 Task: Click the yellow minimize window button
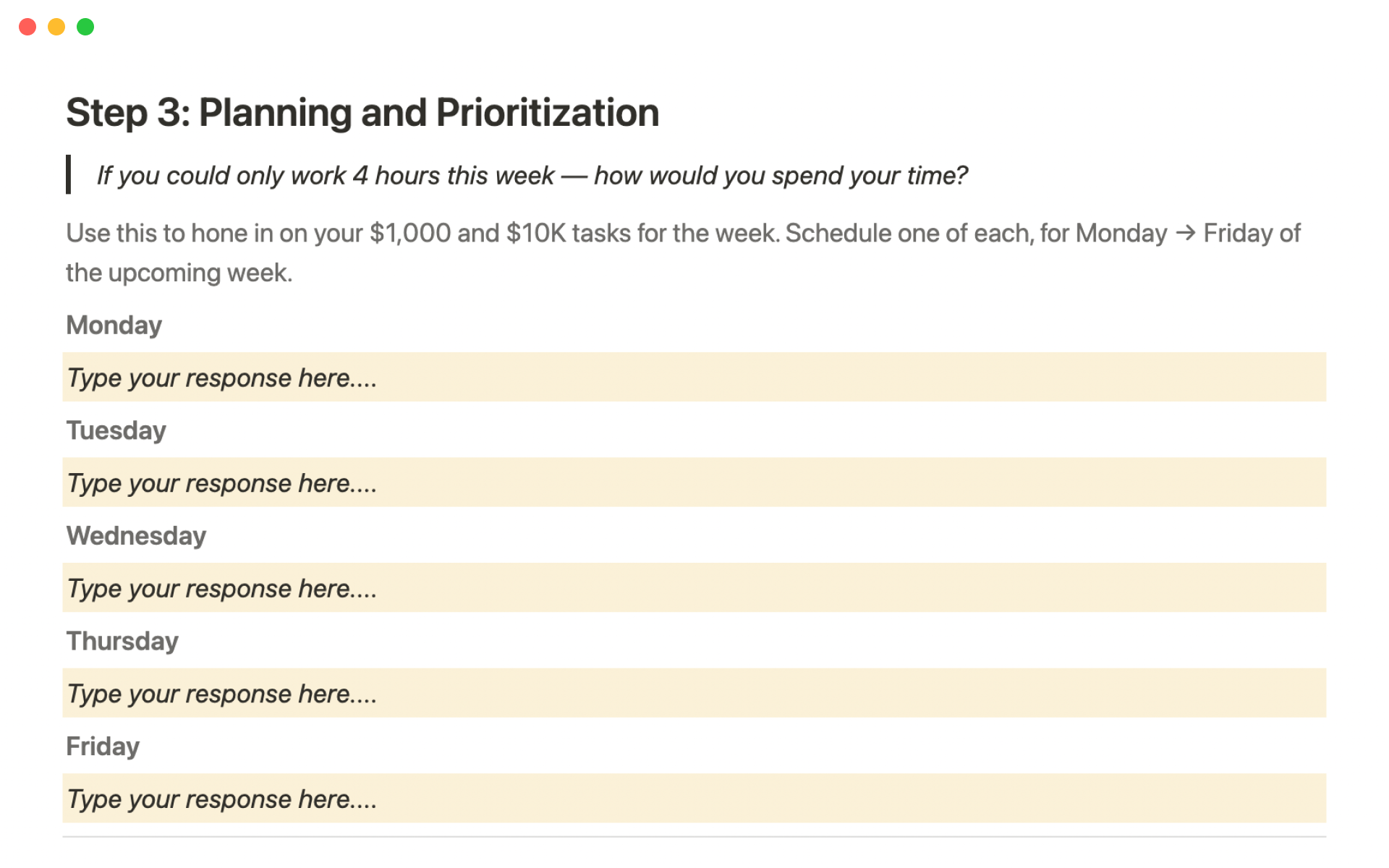tap(56, 27)
